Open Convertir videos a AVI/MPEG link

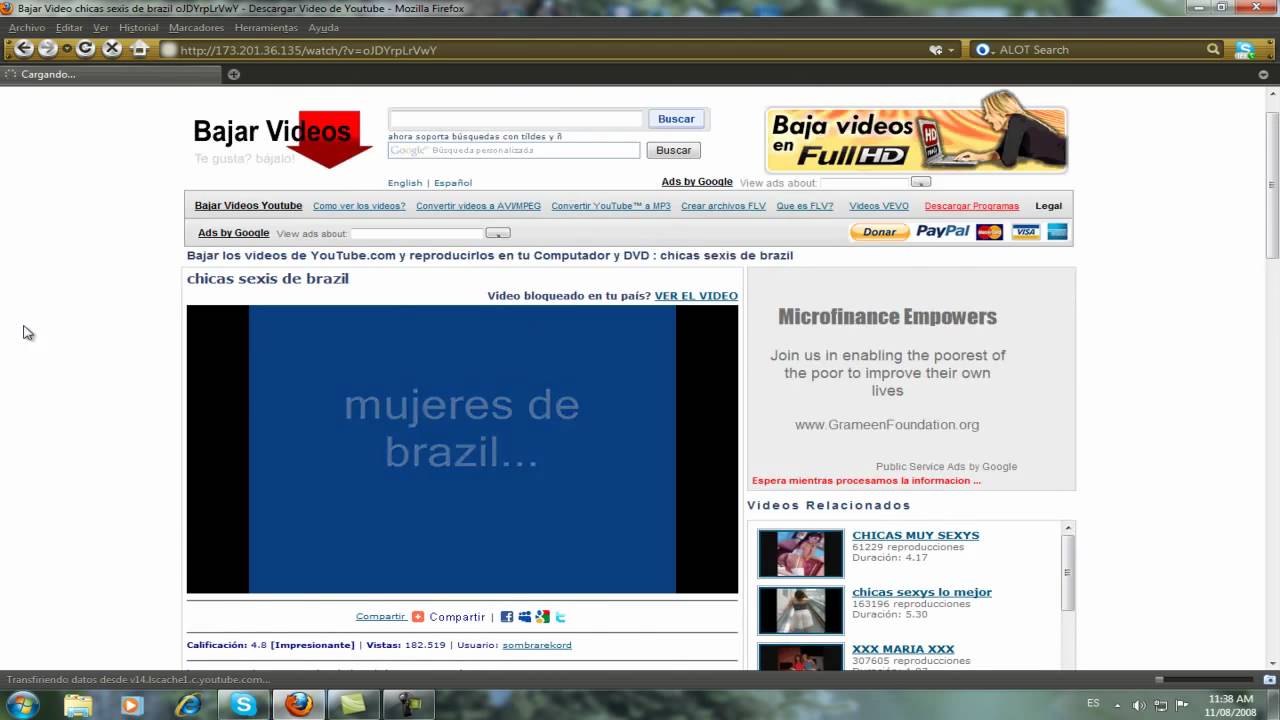(x=478, y=206)
